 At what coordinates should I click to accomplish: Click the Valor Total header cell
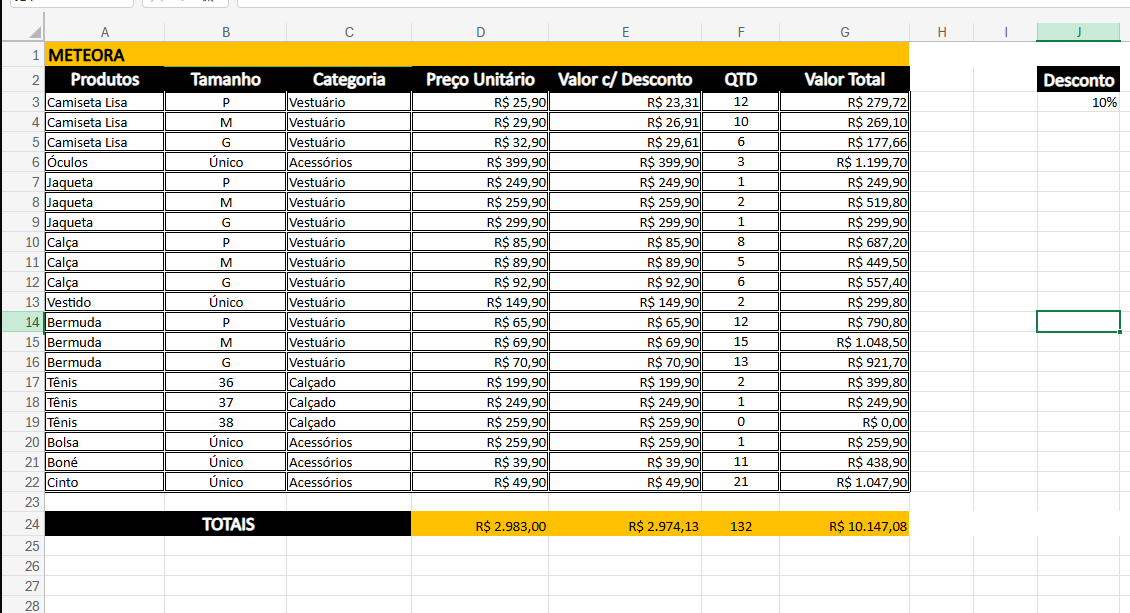[x=845, y=79]
